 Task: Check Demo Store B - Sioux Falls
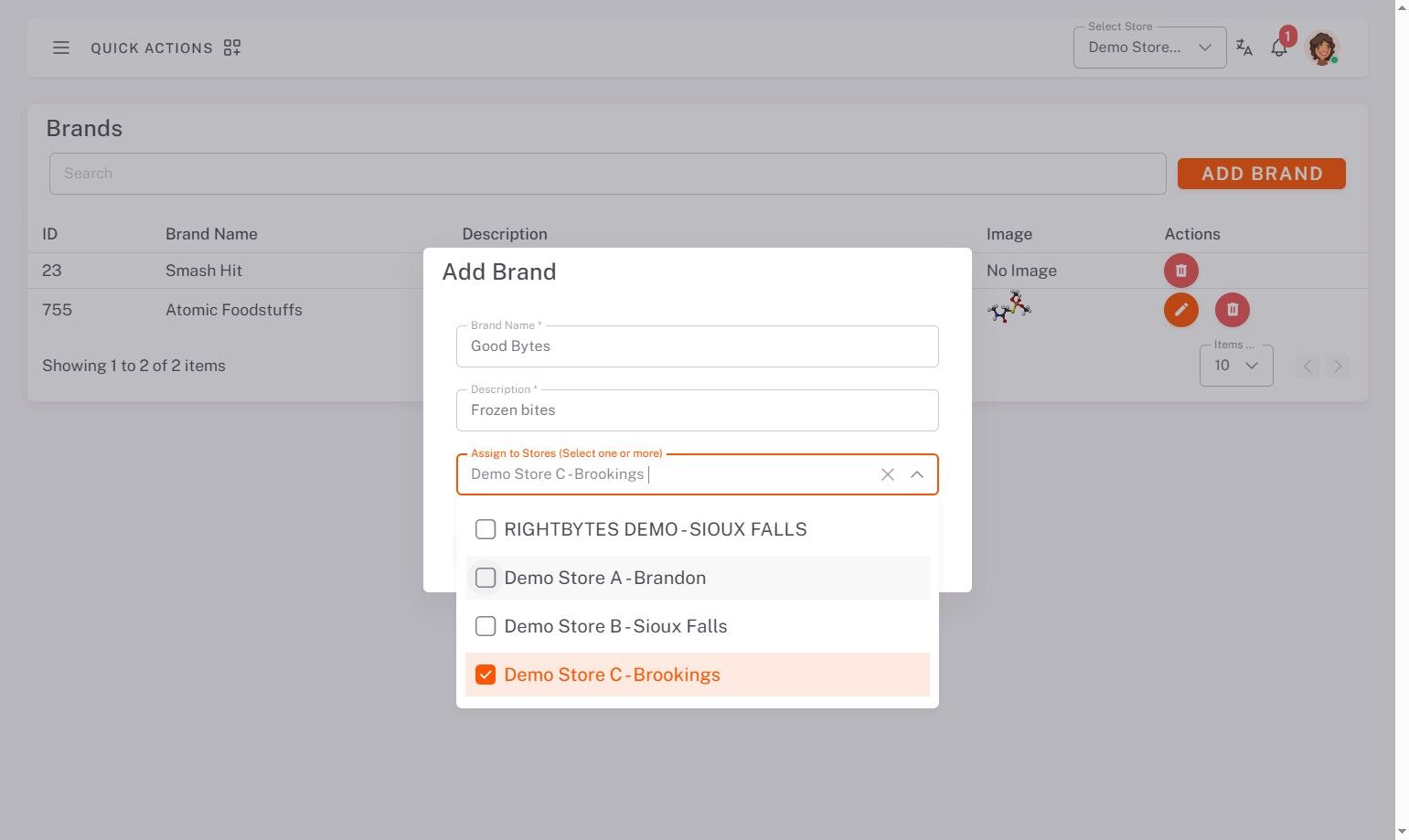point(486,626)
